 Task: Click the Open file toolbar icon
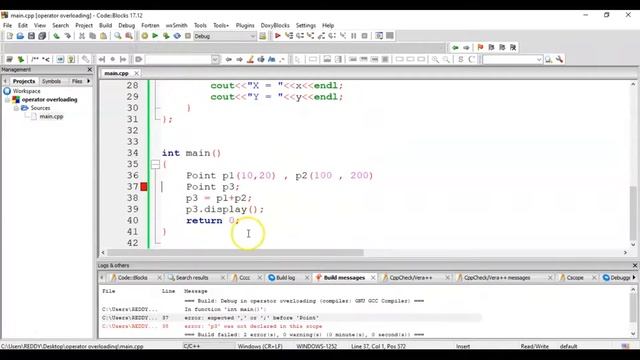coord(20,36)
